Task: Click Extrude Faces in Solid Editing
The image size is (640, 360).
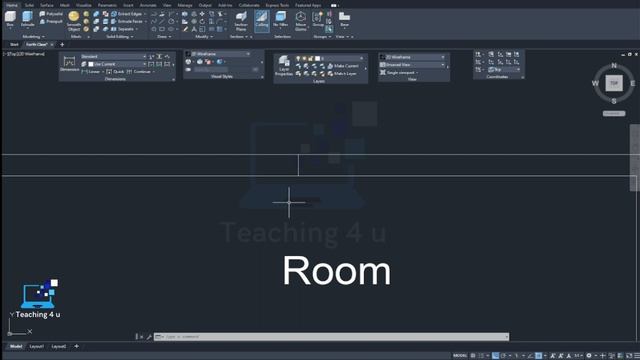Action: 127,21
